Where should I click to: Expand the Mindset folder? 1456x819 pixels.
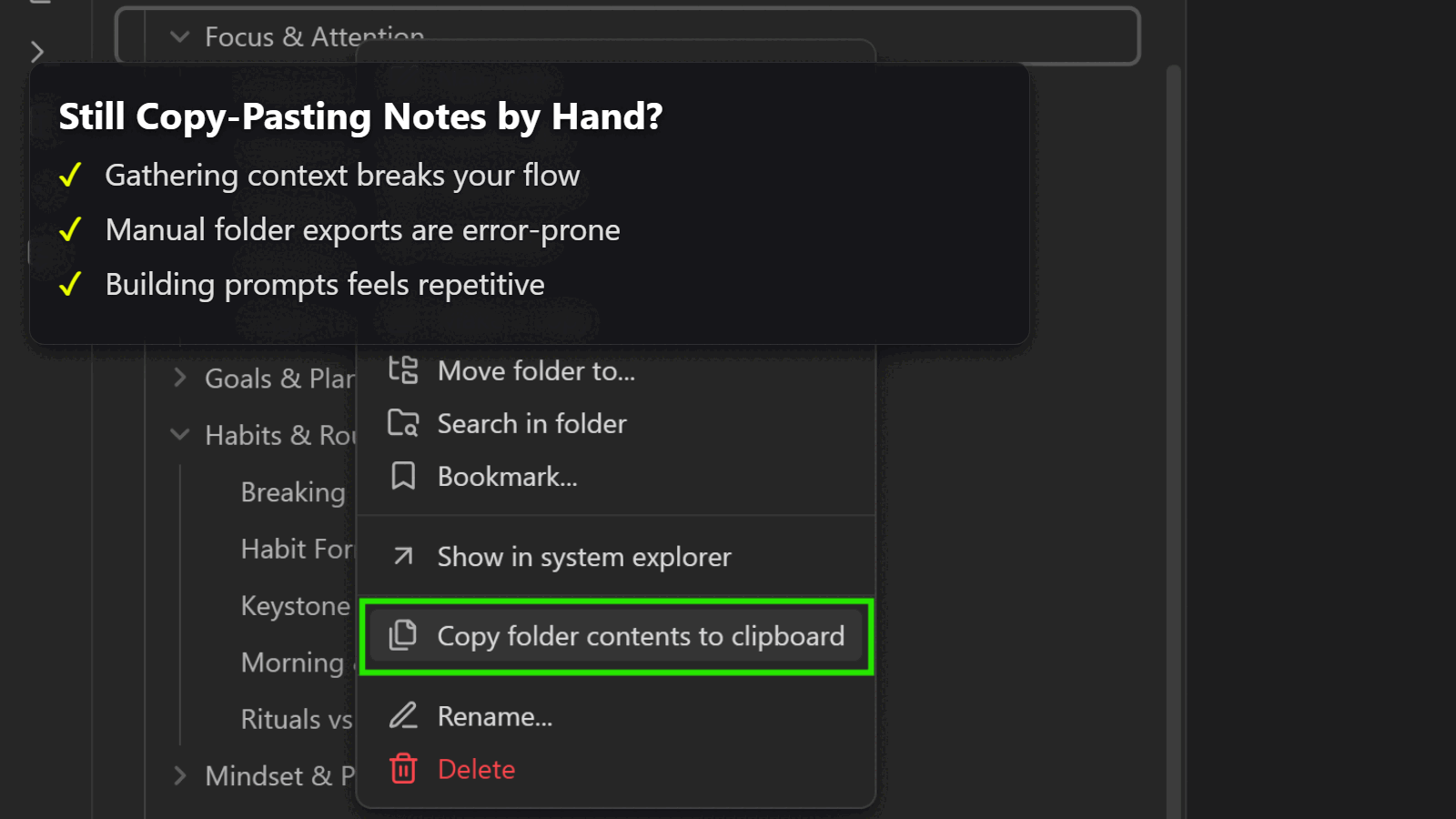pyautogui.click(x=180, y=775)
